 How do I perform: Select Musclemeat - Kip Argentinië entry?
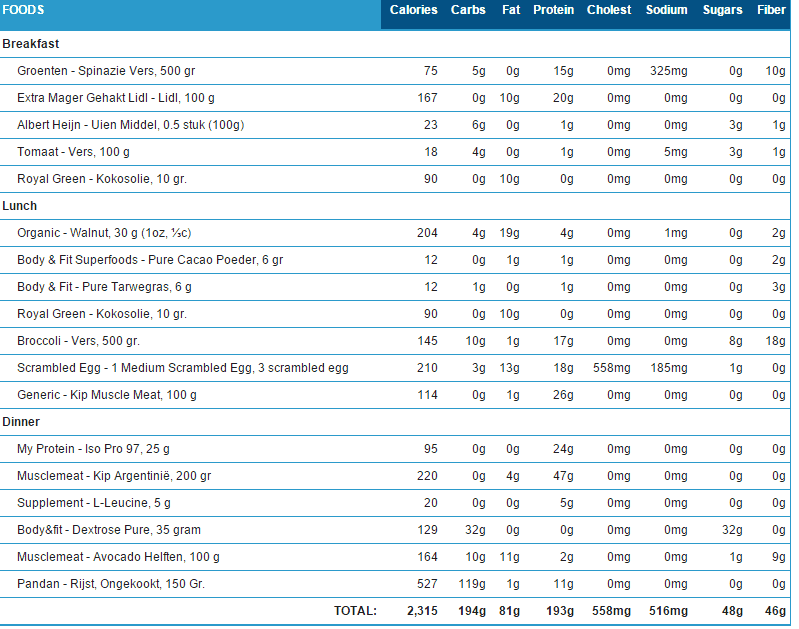(114, 476)
